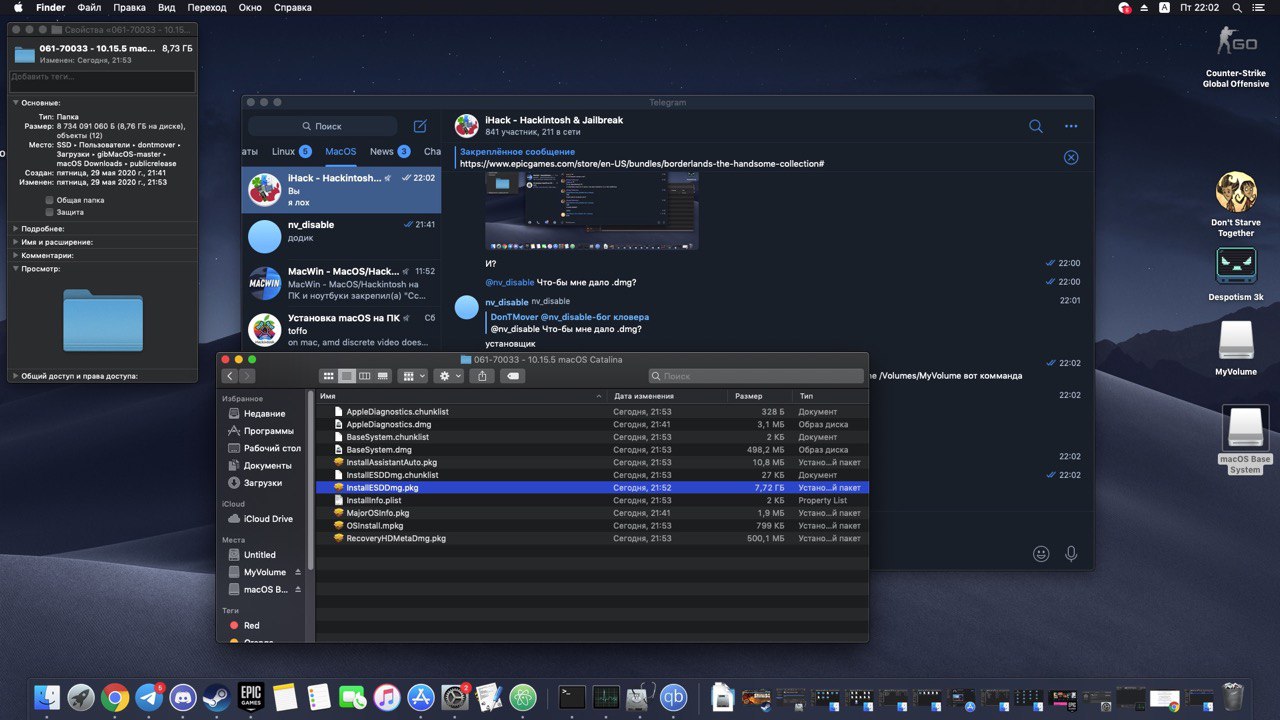Search in the iHack chat with magnifier icon
The width and height of the screenshot is (1280, 720).
coord(1036,126)
